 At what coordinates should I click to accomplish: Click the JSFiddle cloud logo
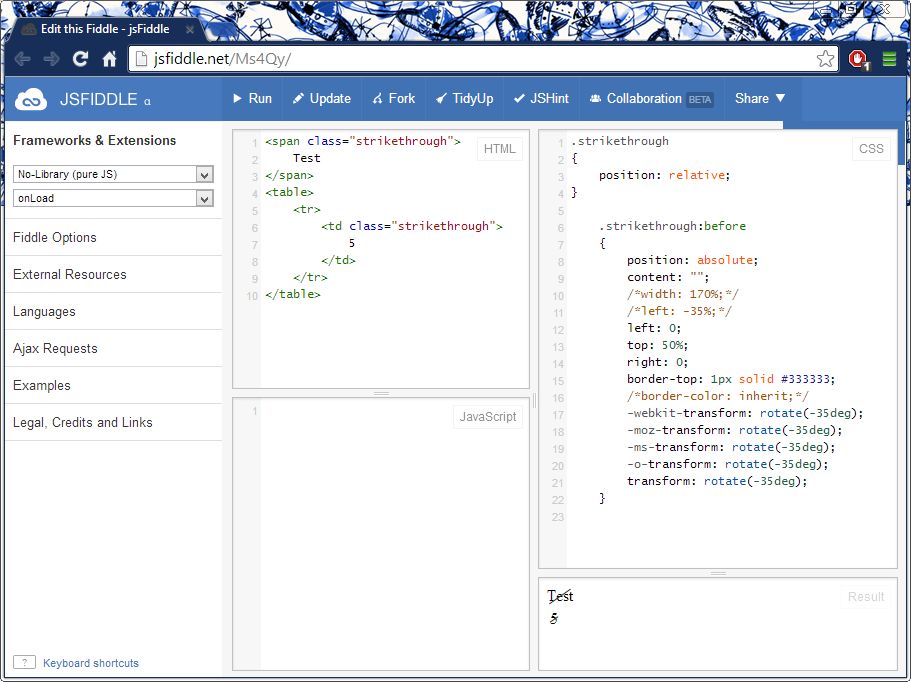pos(31,99)
